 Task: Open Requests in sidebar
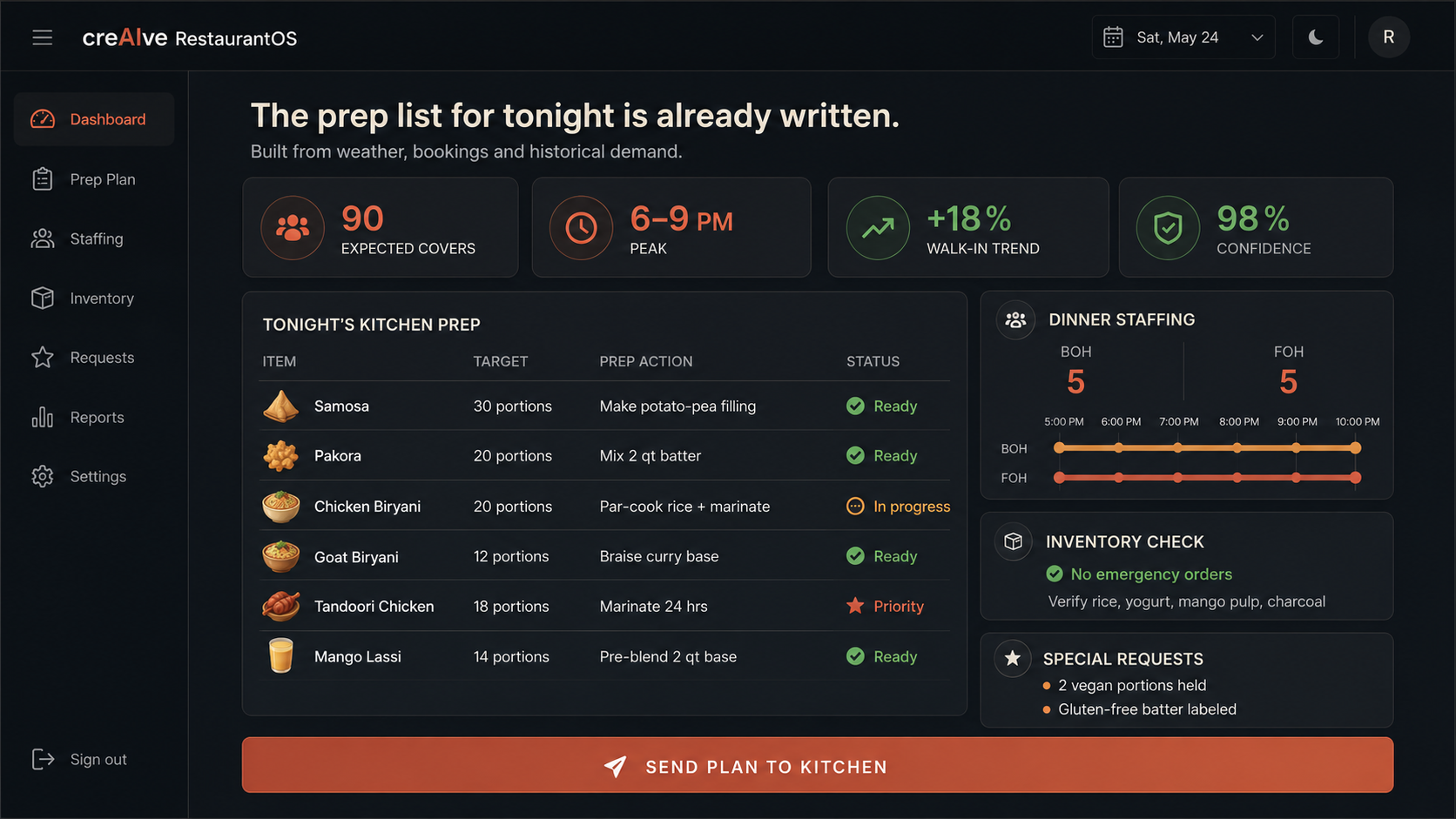click(x=94, y=358)
